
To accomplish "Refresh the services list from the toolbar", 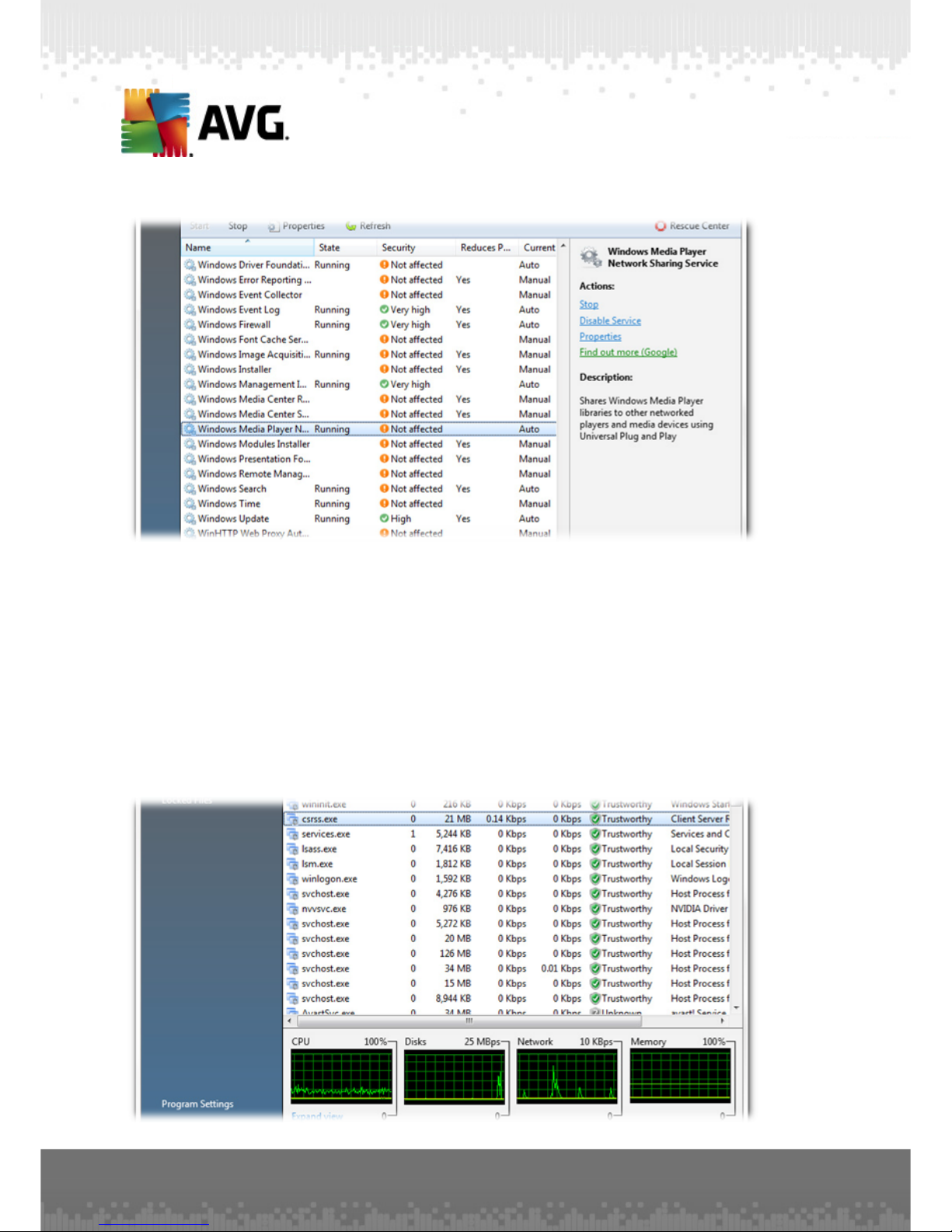I will pyautogui.click(x=368, y=226).
